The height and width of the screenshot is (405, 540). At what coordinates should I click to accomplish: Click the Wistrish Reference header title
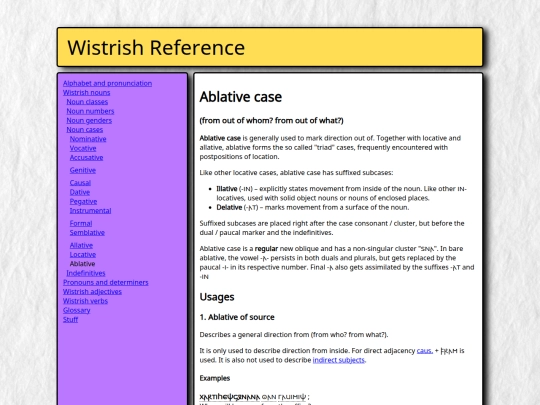[x=156, y=48]
